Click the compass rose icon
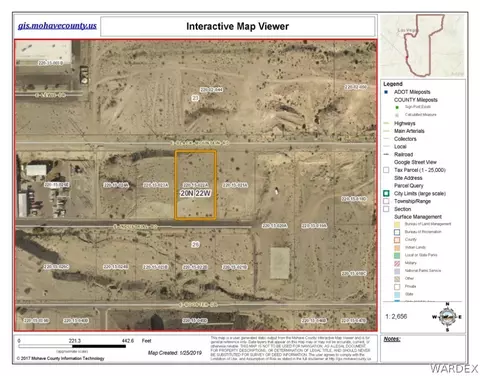The height and width of the screenshot is (376, 480). [x=447, y=317]
